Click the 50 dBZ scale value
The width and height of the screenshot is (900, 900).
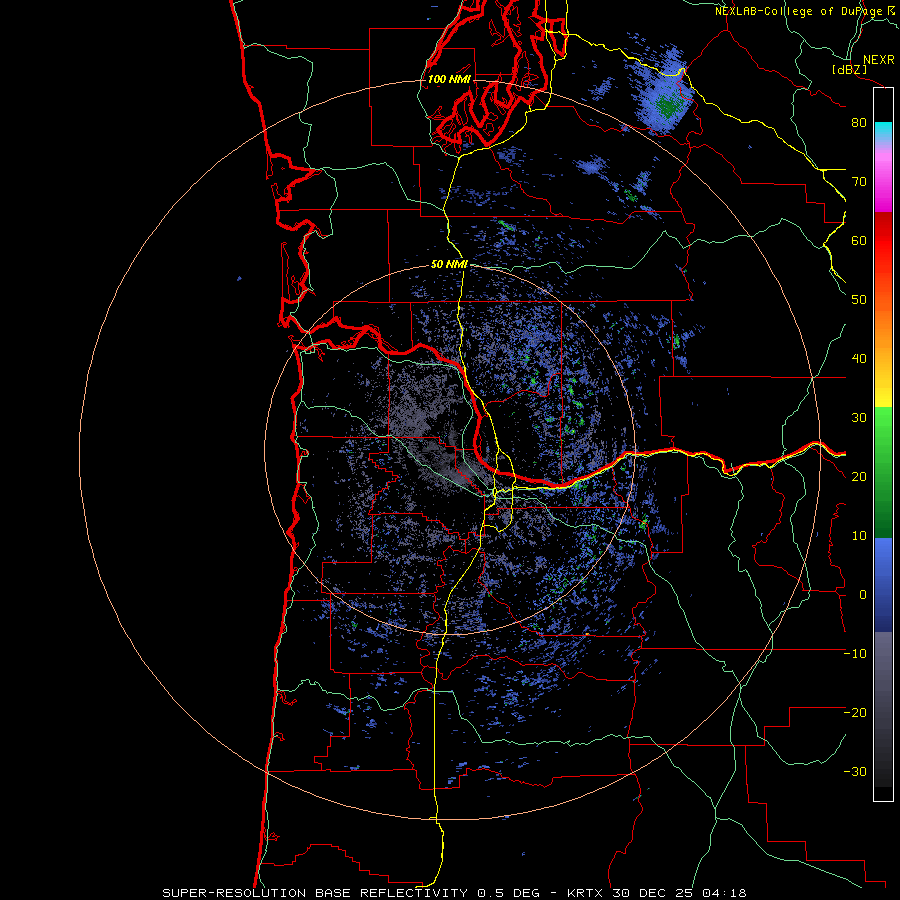click(x=859, y=300)
